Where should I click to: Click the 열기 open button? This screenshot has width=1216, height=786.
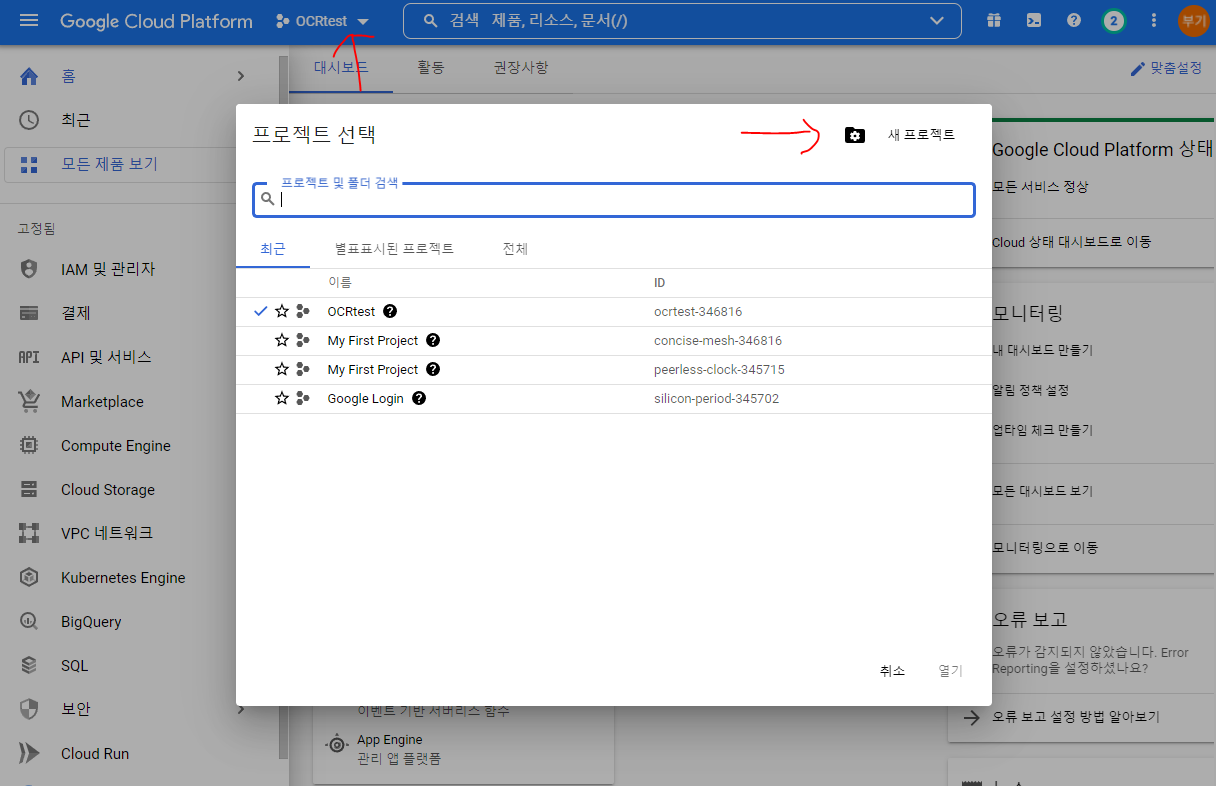coord(950,671)
